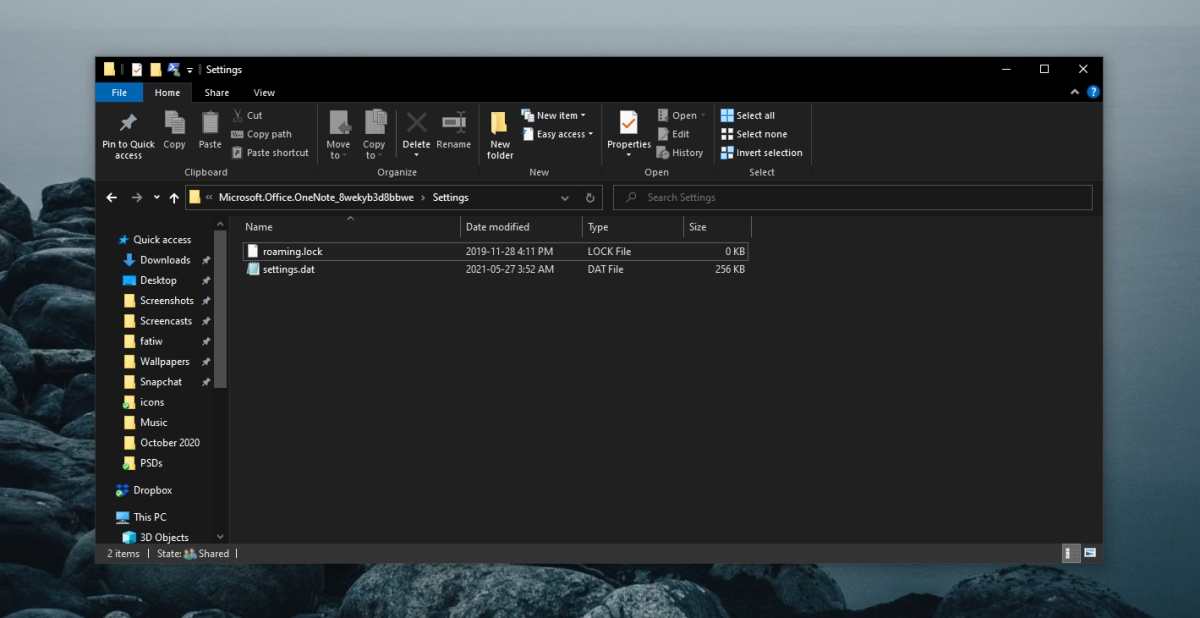This screenshot has height=618, width=1200.
Task: Click the navigation pane scrollbar
Action: [x=220, y=310]
